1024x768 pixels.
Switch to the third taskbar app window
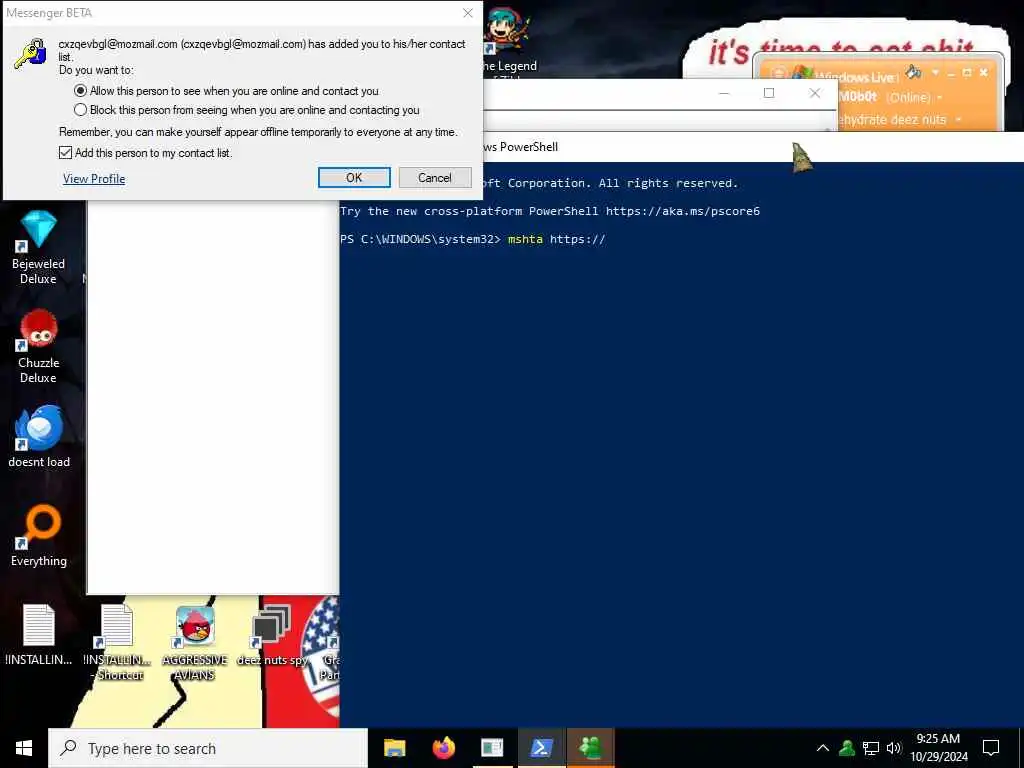point(492,748)
